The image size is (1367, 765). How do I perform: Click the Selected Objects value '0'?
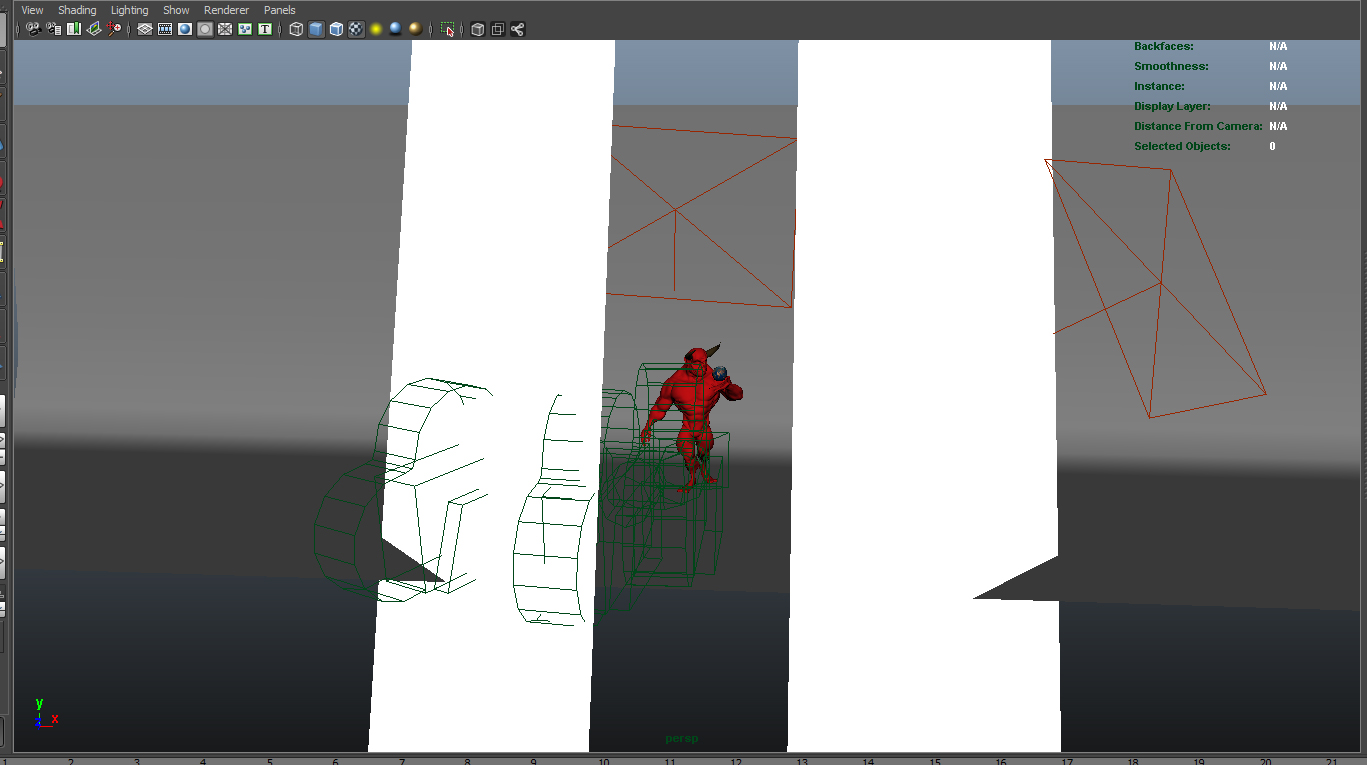1272,146
